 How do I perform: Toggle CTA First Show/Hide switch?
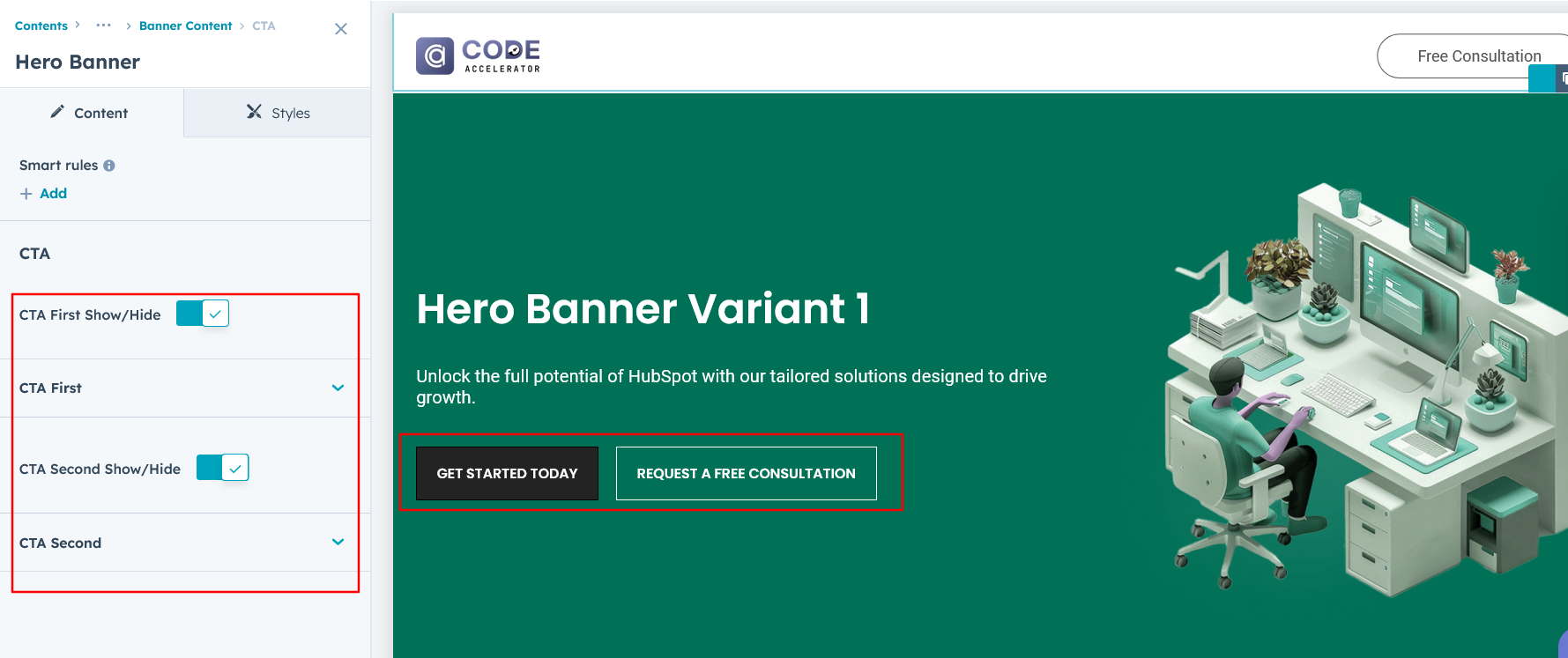[203, 314]
